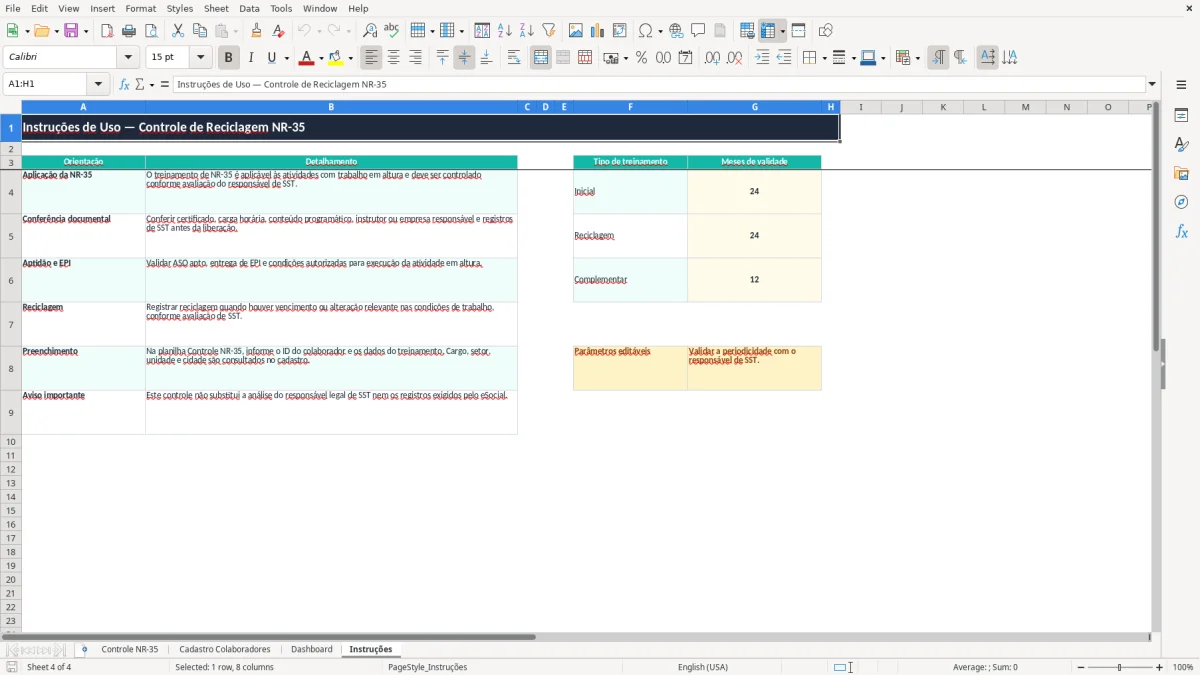Screen dimensions: 1200x675
Task: Click the Insert Hyperlink icon
Action: click(676, 31)
